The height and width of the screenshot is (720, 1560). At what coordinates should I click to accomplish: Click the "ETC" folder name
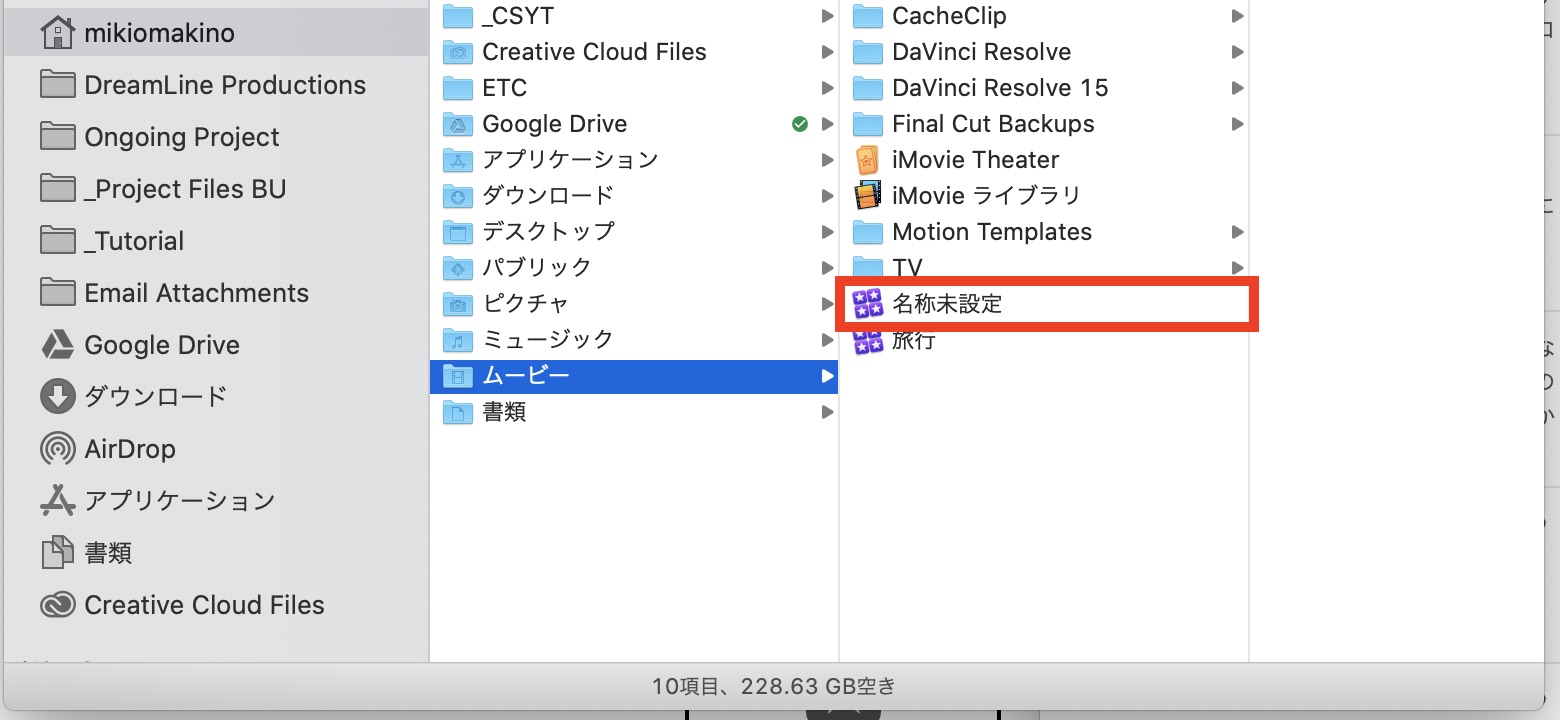504,88
